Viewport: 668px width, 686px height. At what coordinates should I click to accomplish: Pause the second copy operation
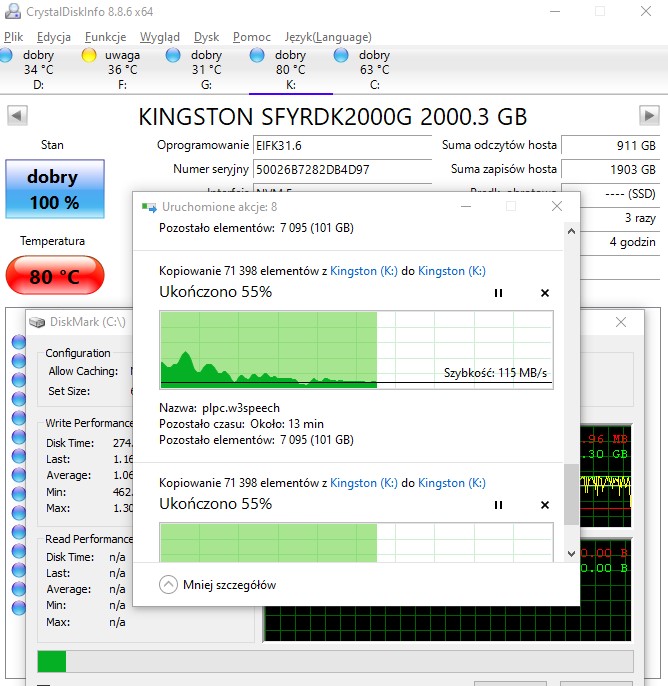click(498, 505)
